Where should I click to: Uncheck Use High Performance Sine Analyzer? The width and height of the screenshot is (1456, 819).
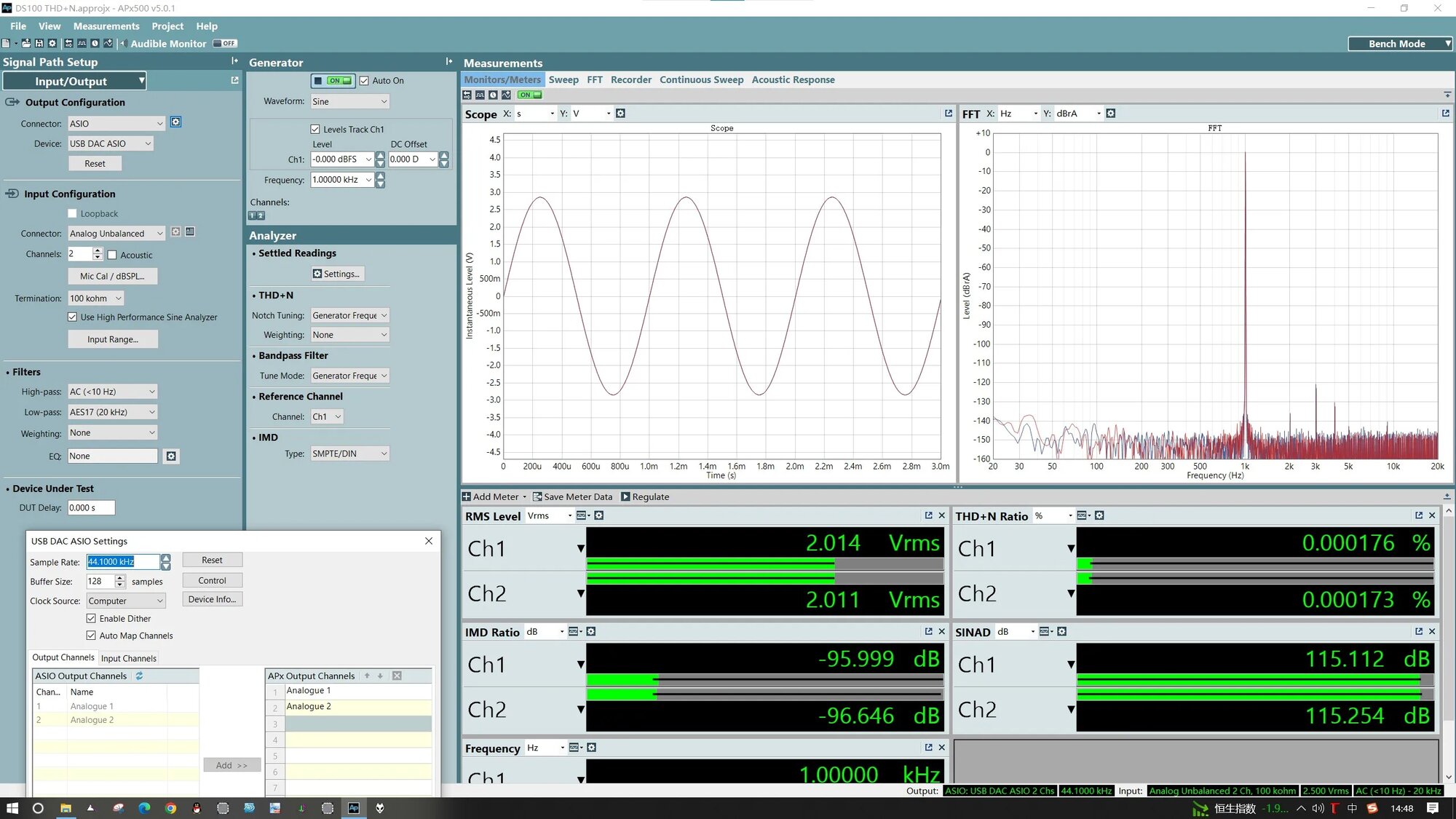point(72,317)
